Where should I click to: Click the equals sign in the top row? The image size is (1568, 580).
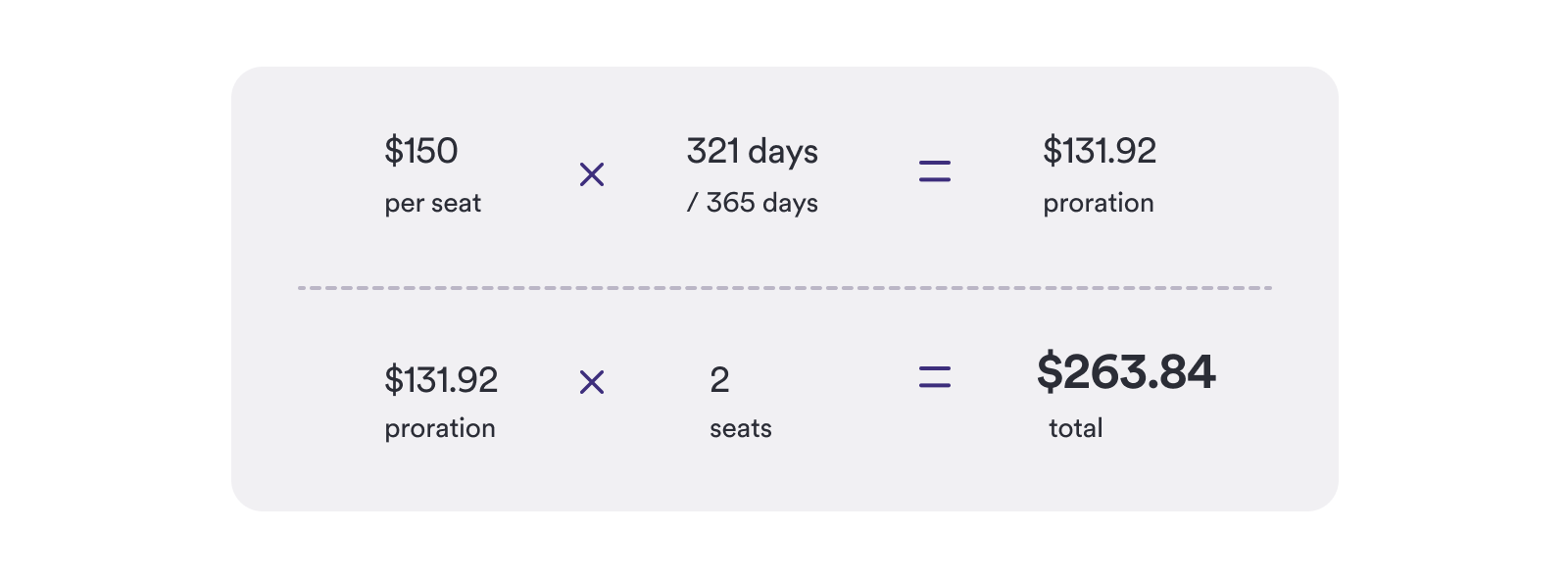935,172
